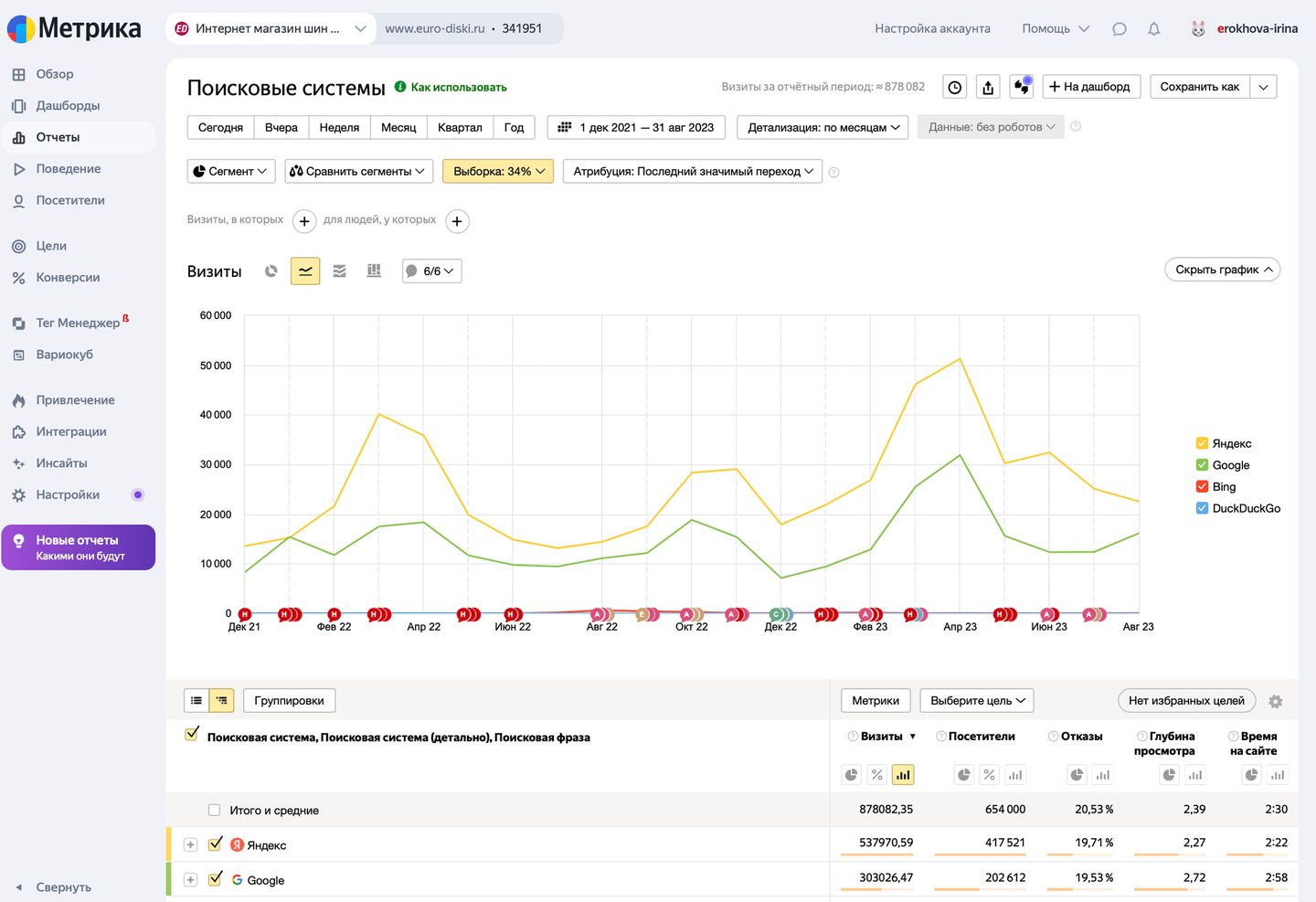Open the Сегмент dropdown
This screenshot has width=1316, height=902.
pyautogui.click(x=231, y=171)
